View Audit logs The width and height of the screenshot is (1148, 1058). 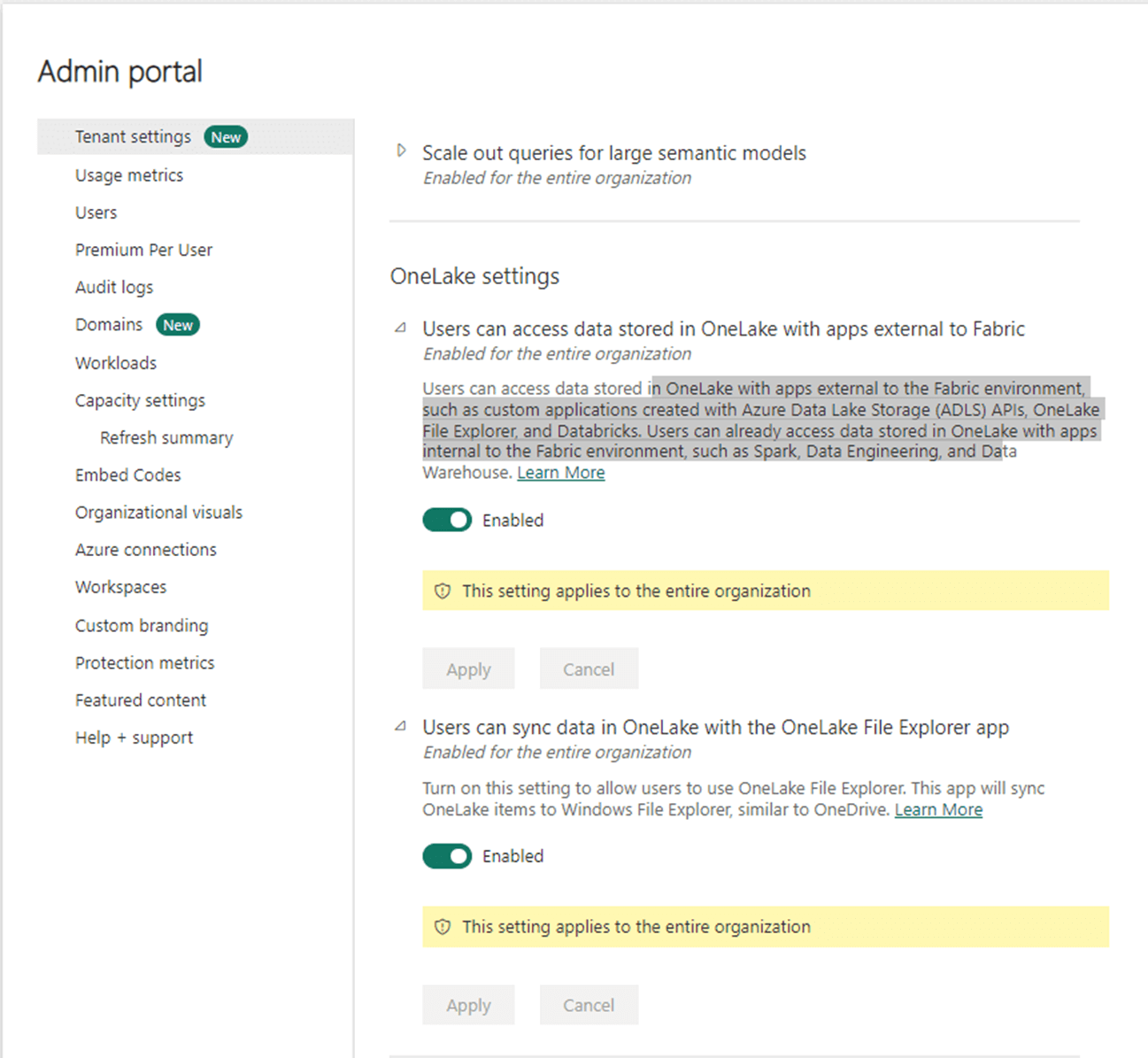(x=114, y=287)
